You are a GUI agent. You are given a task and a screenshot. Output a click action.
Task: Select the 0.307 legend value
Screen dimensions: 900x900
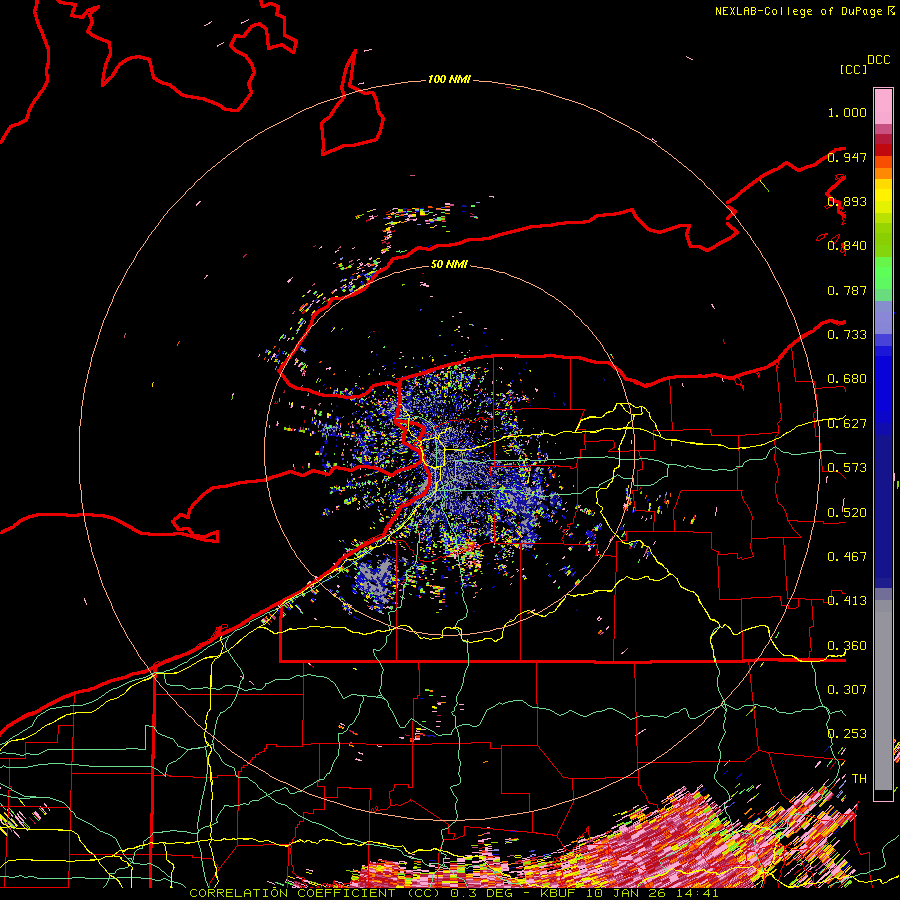pyautogui.click(x=847, y=689)
